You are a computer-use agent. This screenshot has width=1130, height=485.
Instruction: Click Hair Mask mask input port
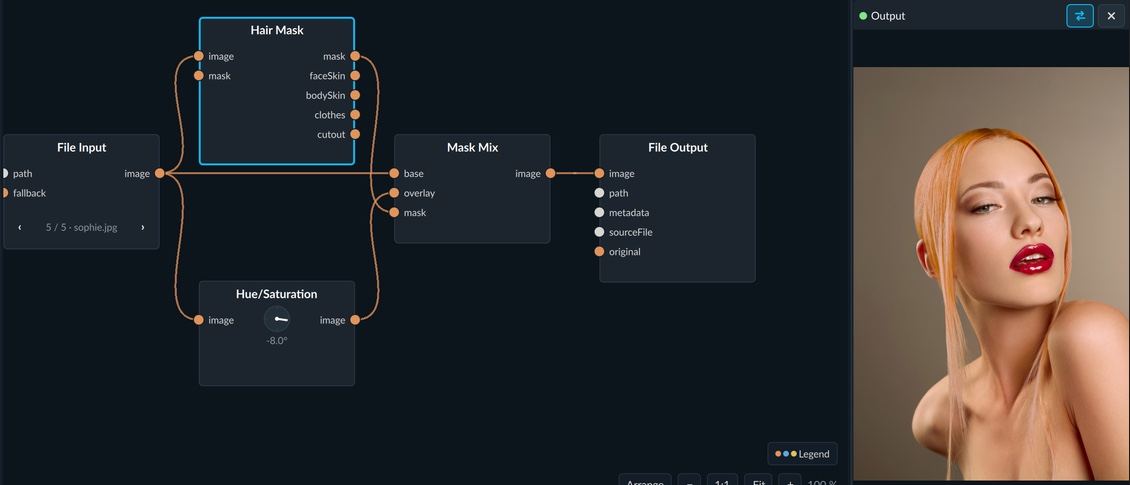[199, 76]
